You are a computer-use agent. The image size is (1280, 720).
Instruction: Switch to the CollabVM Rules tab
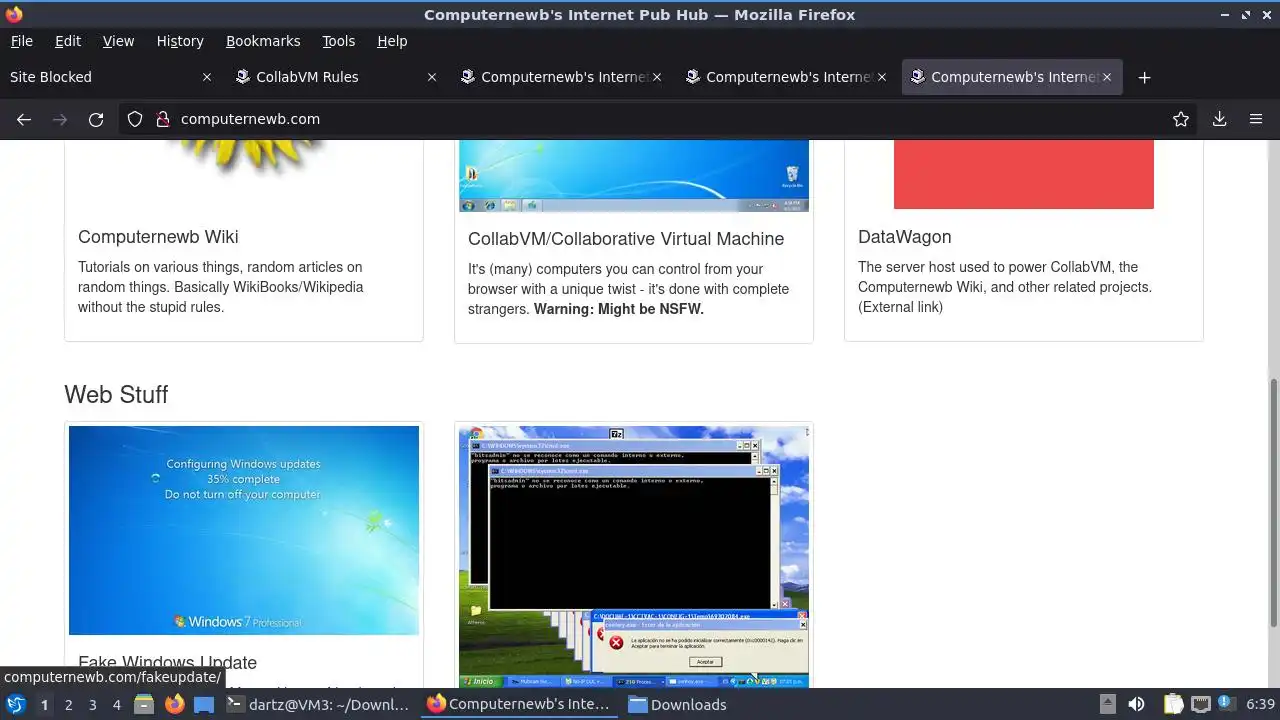tap(335, 77)
